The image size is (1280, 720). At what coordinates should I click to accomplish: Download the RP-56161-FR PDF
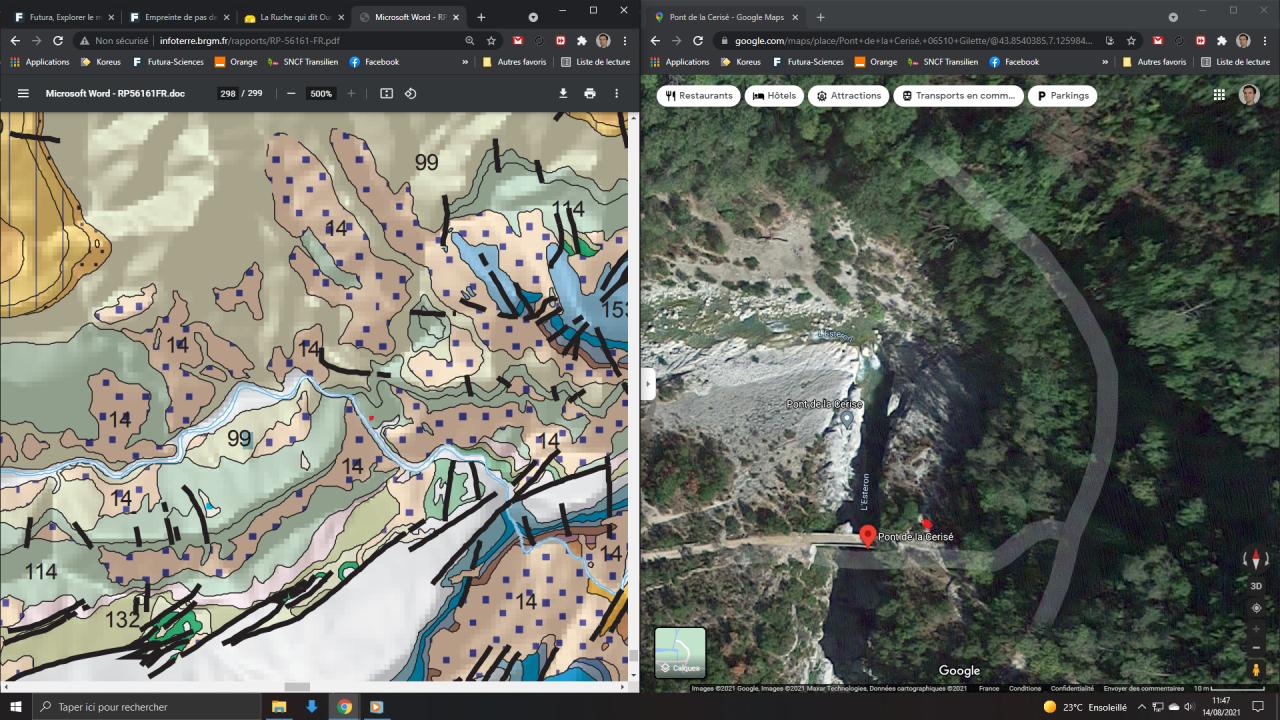tap(563, 94)
